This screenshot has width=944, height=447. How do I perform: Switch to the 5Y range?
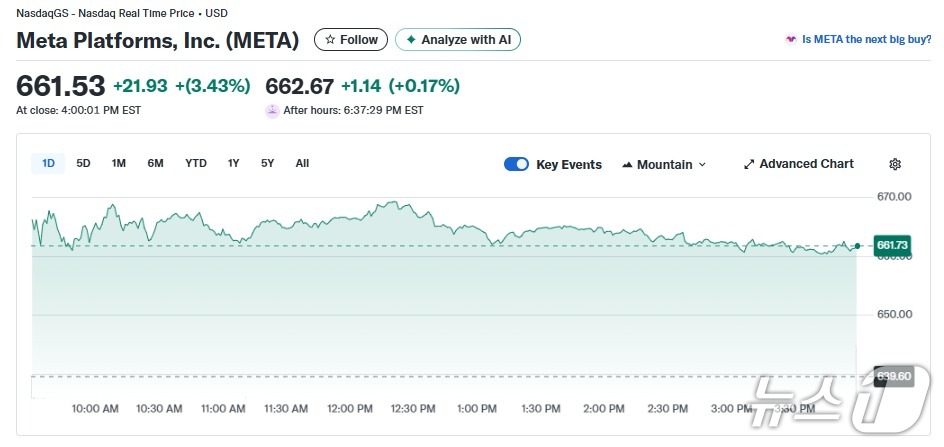(267, 163)
